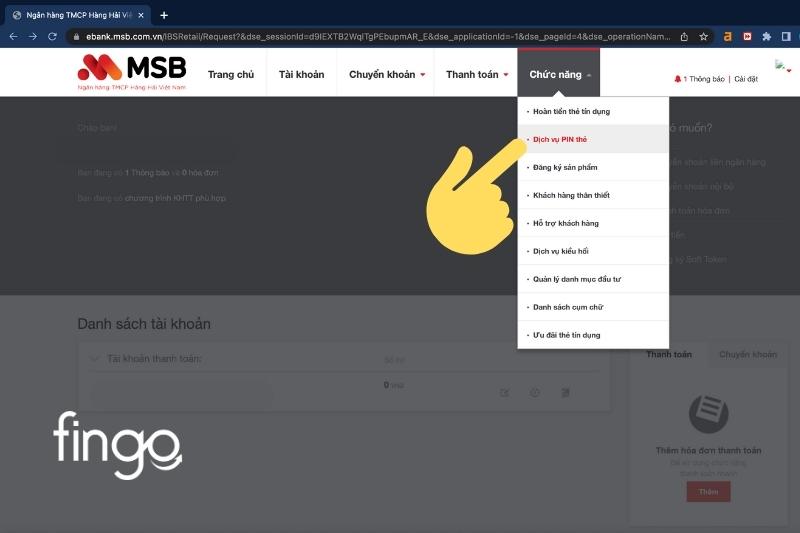Viewport: 800px width, 533px height.
Task: Select Khách hàng thân thiết
Action: click(x=593, y=195)
